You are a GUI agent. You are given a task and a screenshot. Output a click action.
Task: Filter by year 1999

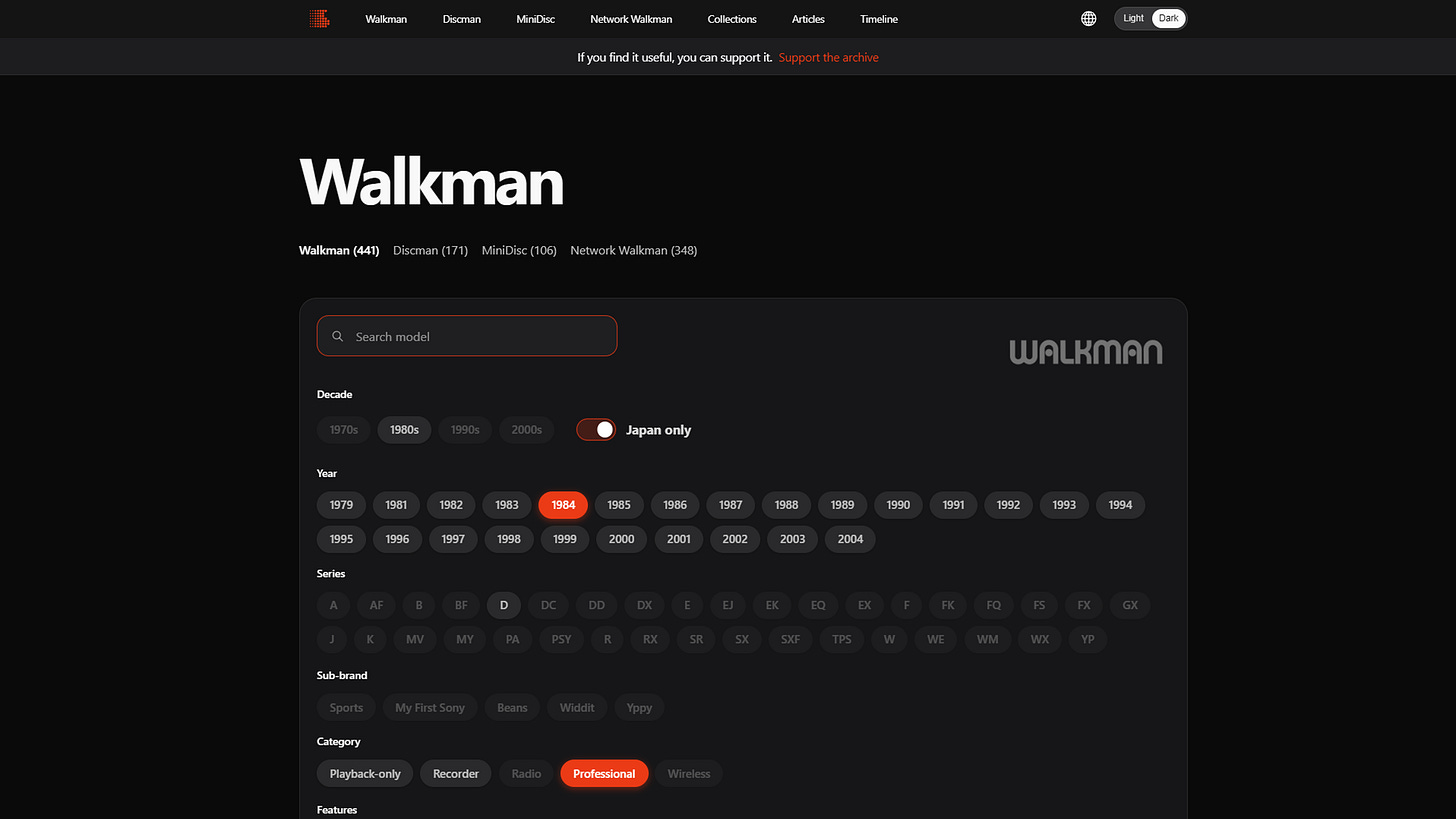tap(565, 539)
